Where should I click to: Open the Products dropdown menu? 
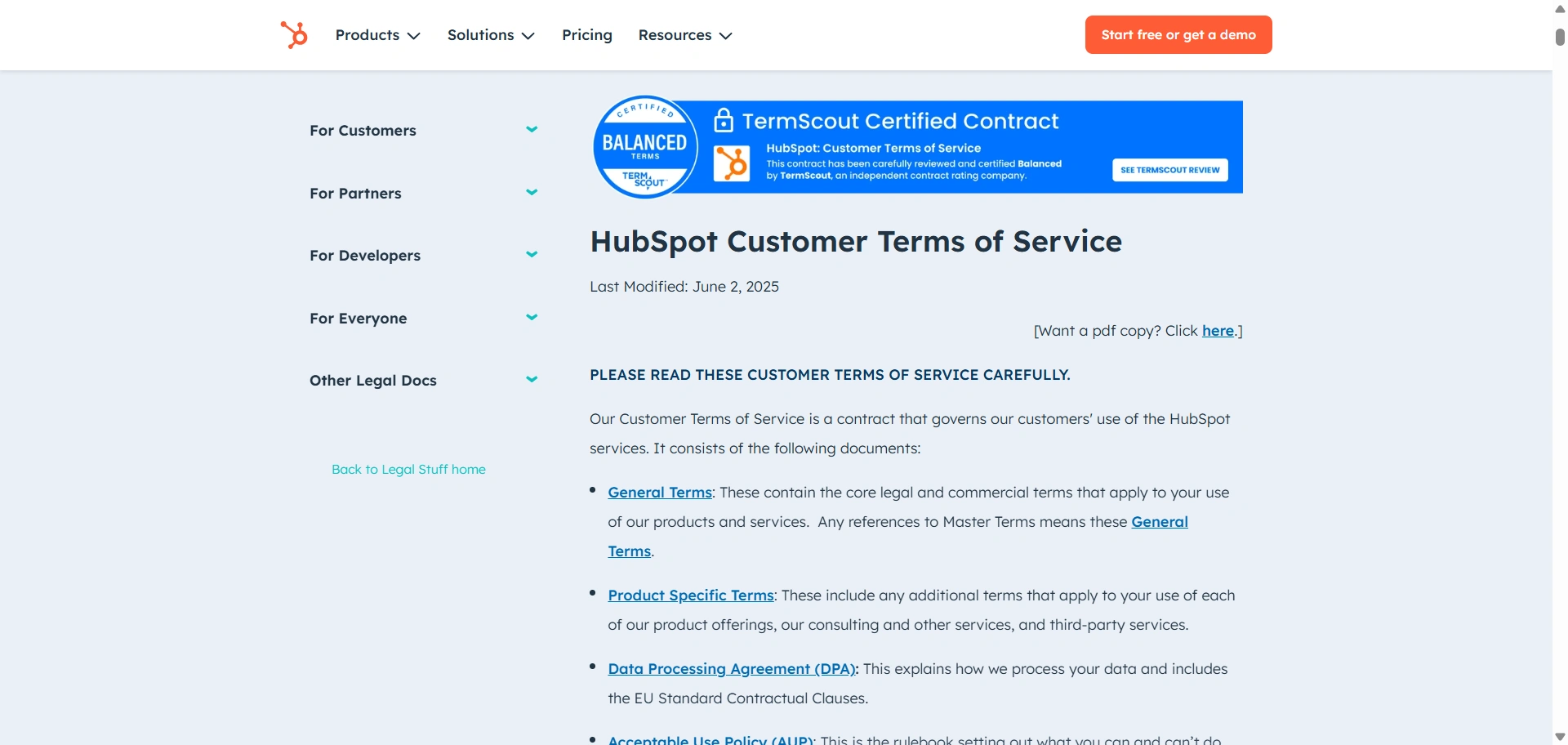[x=377, y=35]
